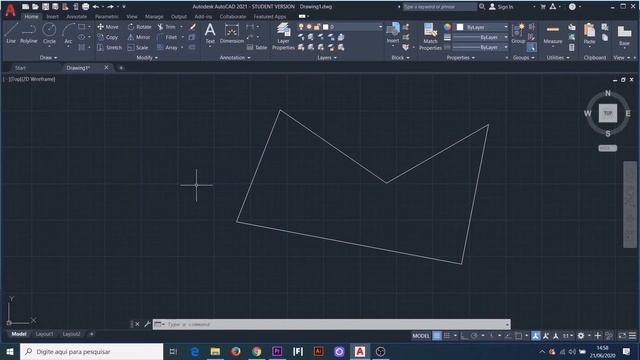Switch to the Start file tab
The width and height of the screenshot is (640, 360).
pyautogui.click(x=20, y=68)
